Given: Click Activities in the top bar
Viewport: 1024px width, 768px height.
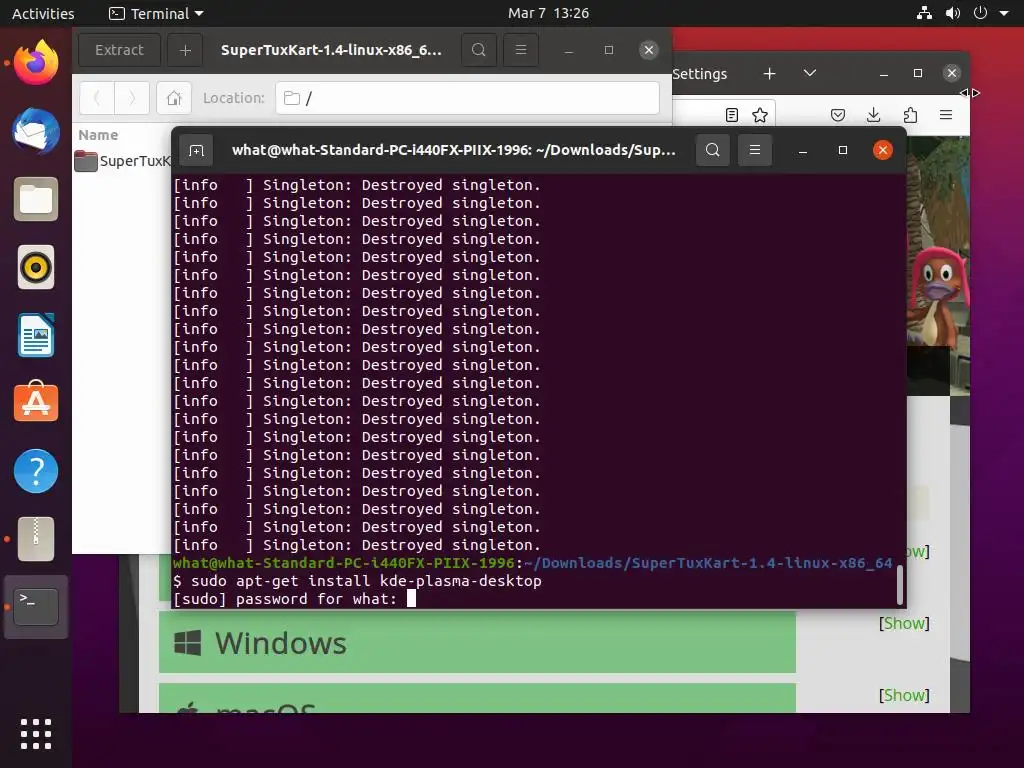Looking at the screenshot, I should coord(43,13).
